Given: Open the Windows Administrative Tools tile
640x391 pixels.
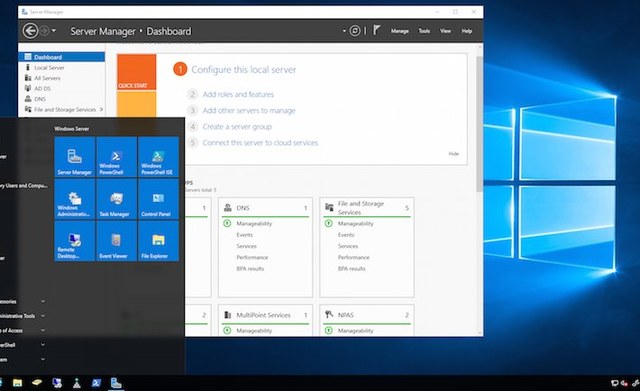Looking at the screenshot, I should 75,199.
